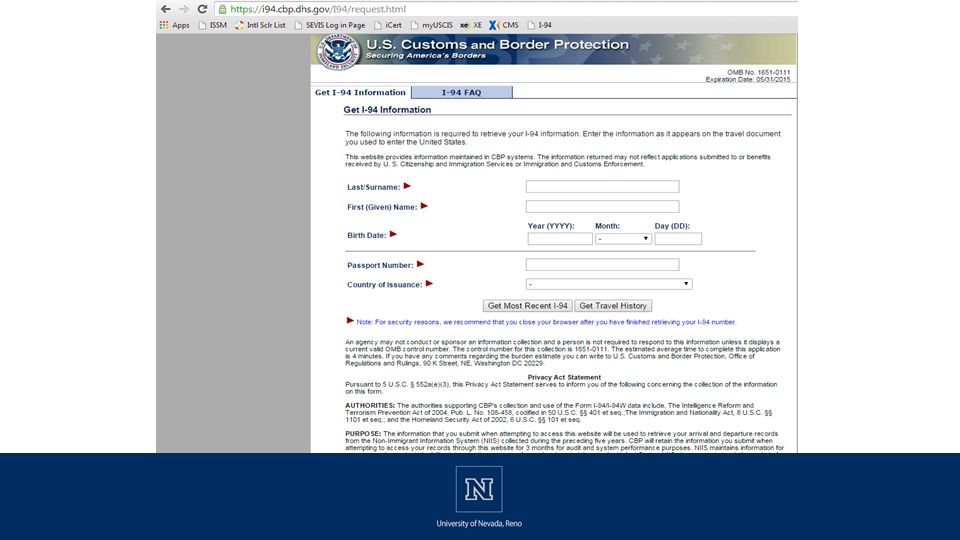960x540 pixels.
Task: Open the Country of Issuance dropdown
Action: click(x=609, y=284)
